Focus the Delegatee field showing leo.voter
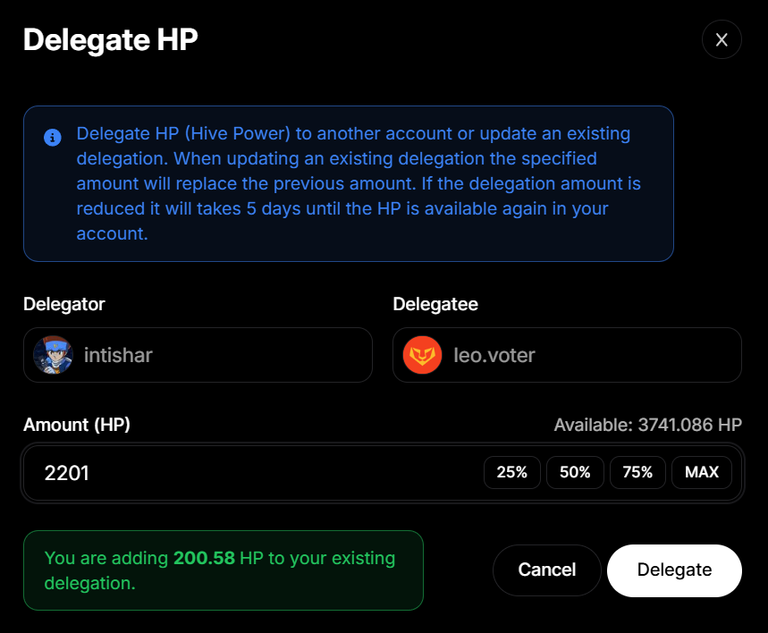Screen dimensions: 768x633 coord(567,355)
